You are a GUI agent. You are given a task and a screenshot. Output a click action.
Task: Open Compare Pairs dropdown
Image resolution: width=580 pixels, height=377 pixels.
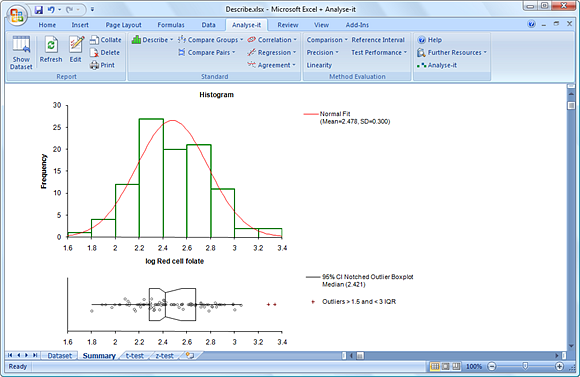click(x=207, y=53)
